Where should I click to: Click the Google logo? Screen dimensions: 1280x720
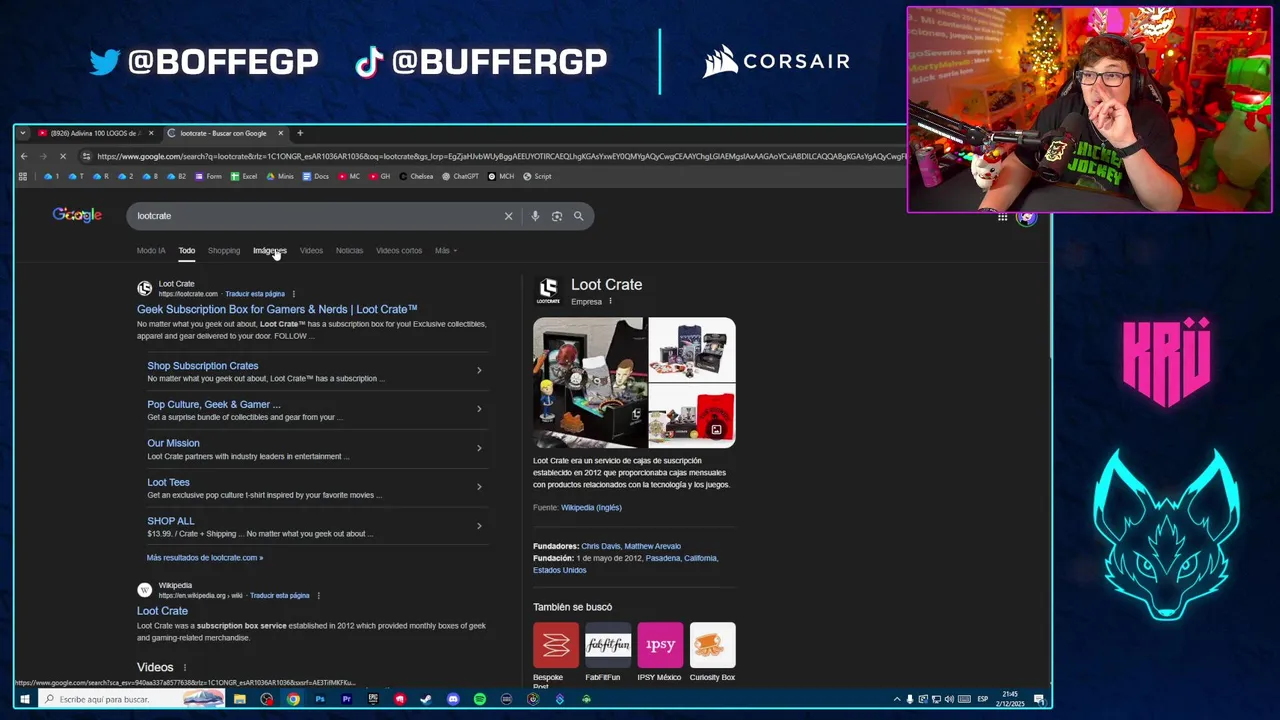[77, 215]
